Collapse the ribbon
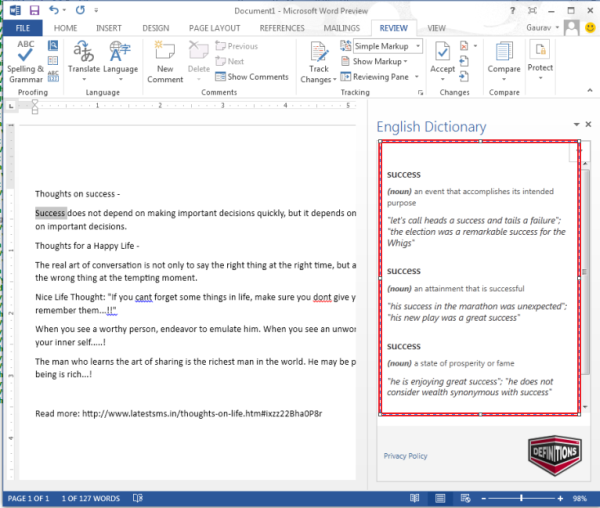This screenshot has width=600, height=508. click(x=590, y=91)
